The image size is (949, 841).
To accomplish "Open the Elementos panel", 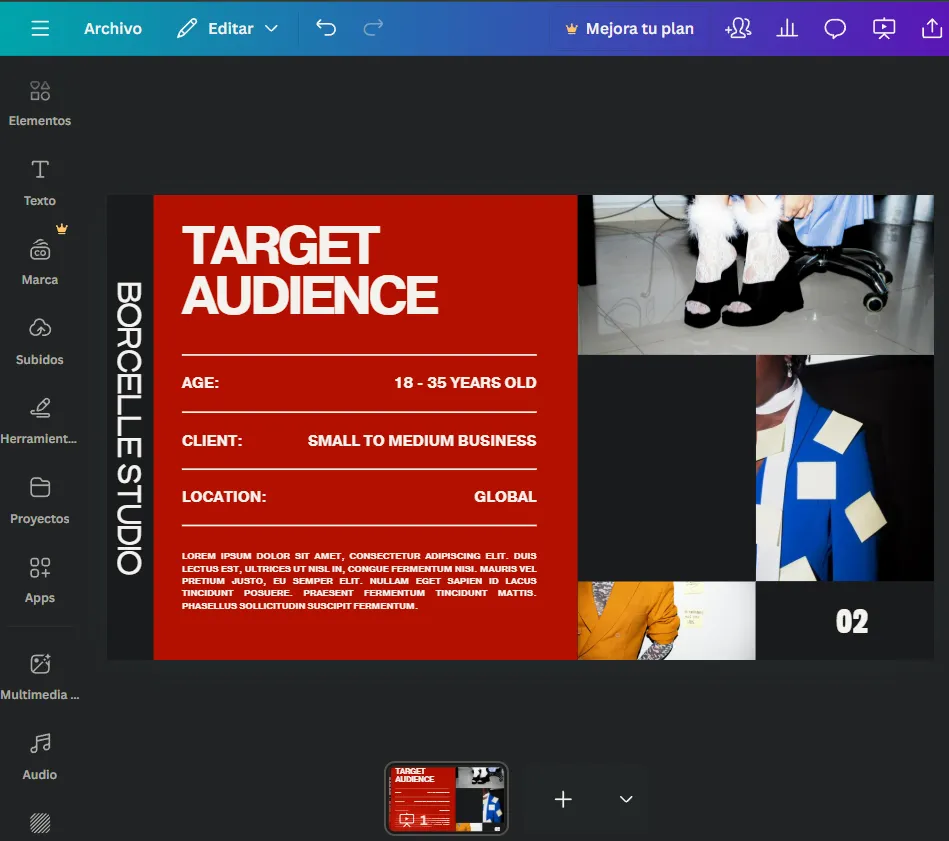I will pos(39,103).
